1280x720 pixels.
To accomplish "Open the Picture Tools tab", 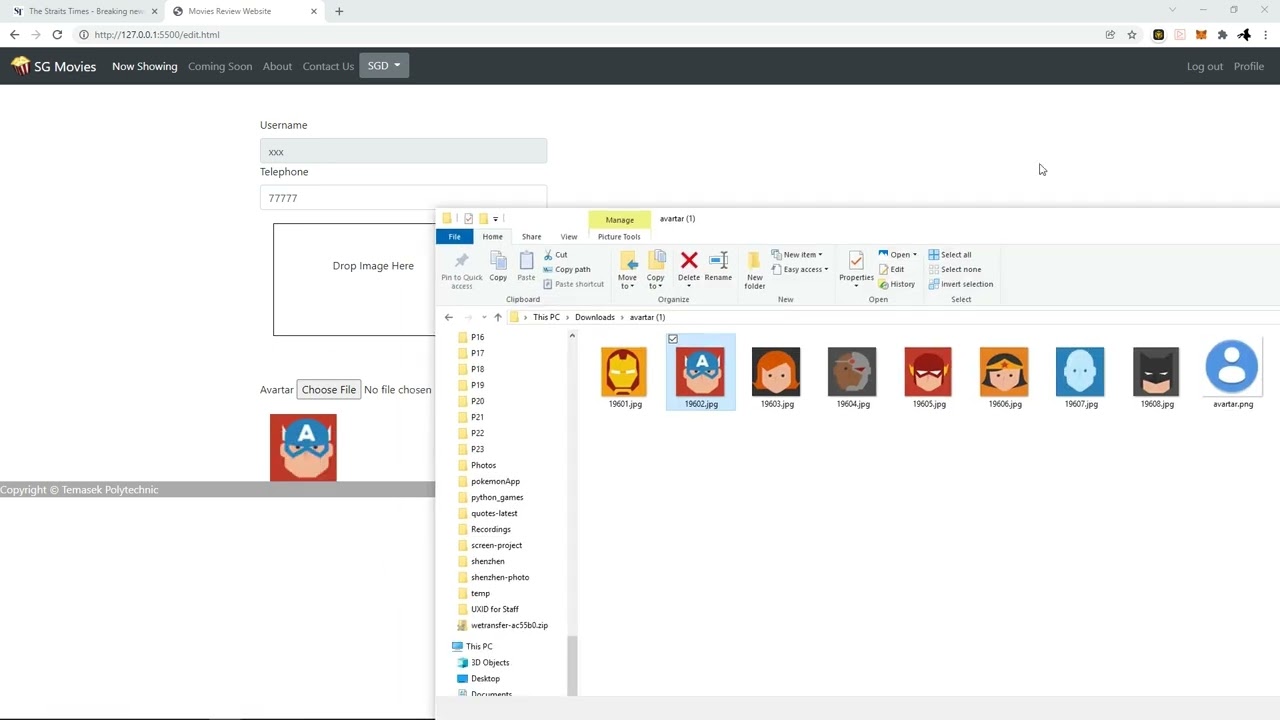I will pyautogui.click(x=619, y=237).
